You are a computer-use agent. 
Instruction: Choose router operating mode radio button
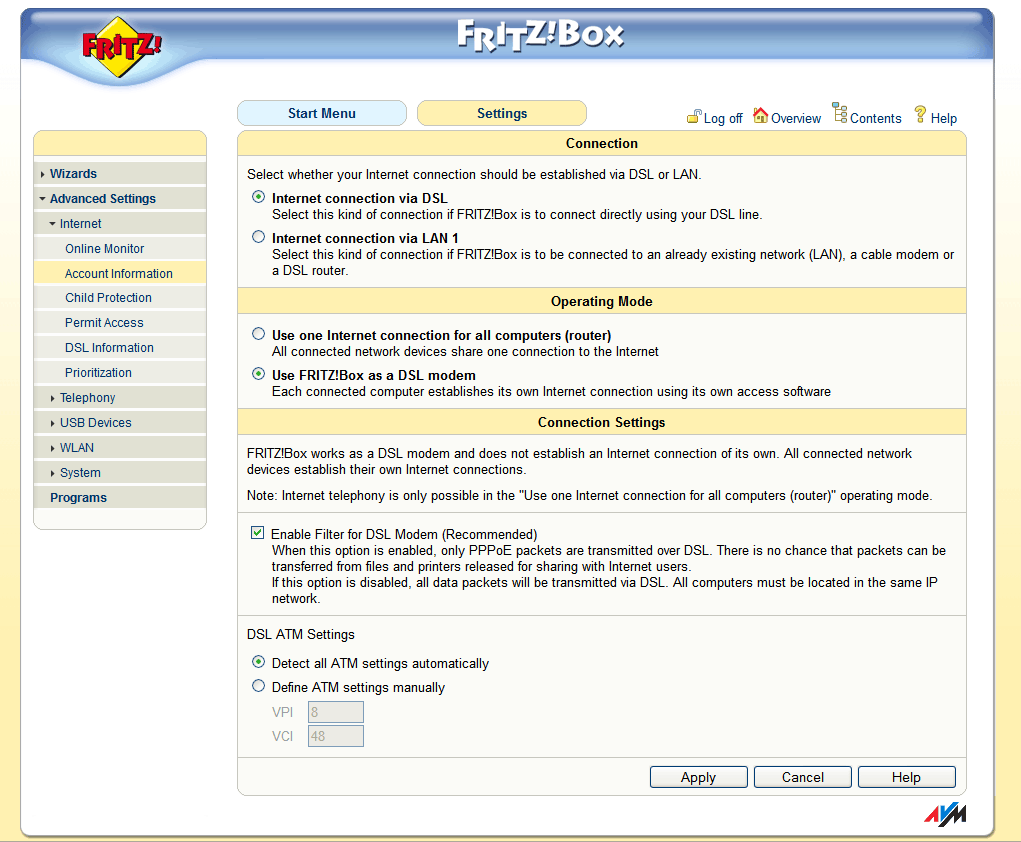pos(259,333)
